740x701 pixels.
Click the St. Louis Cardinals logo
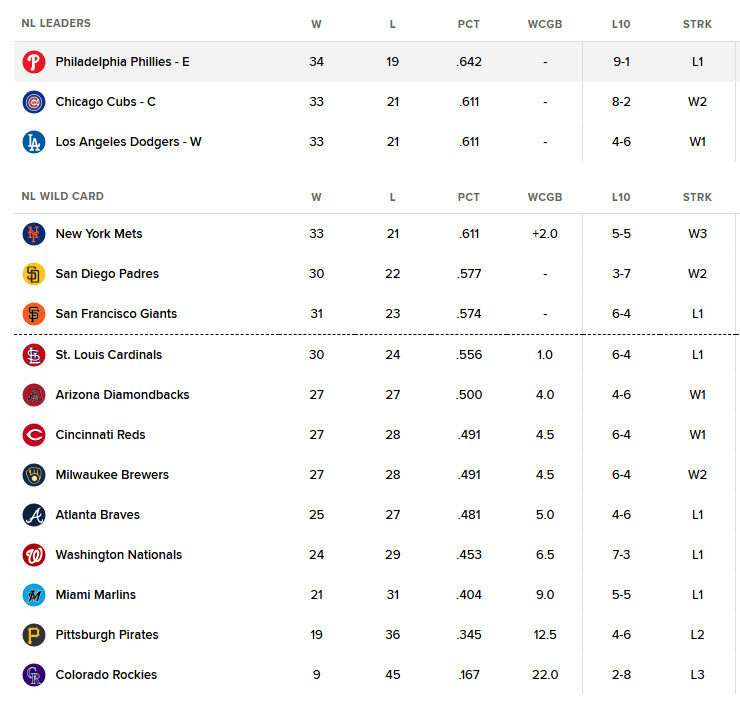click(34, 355)
